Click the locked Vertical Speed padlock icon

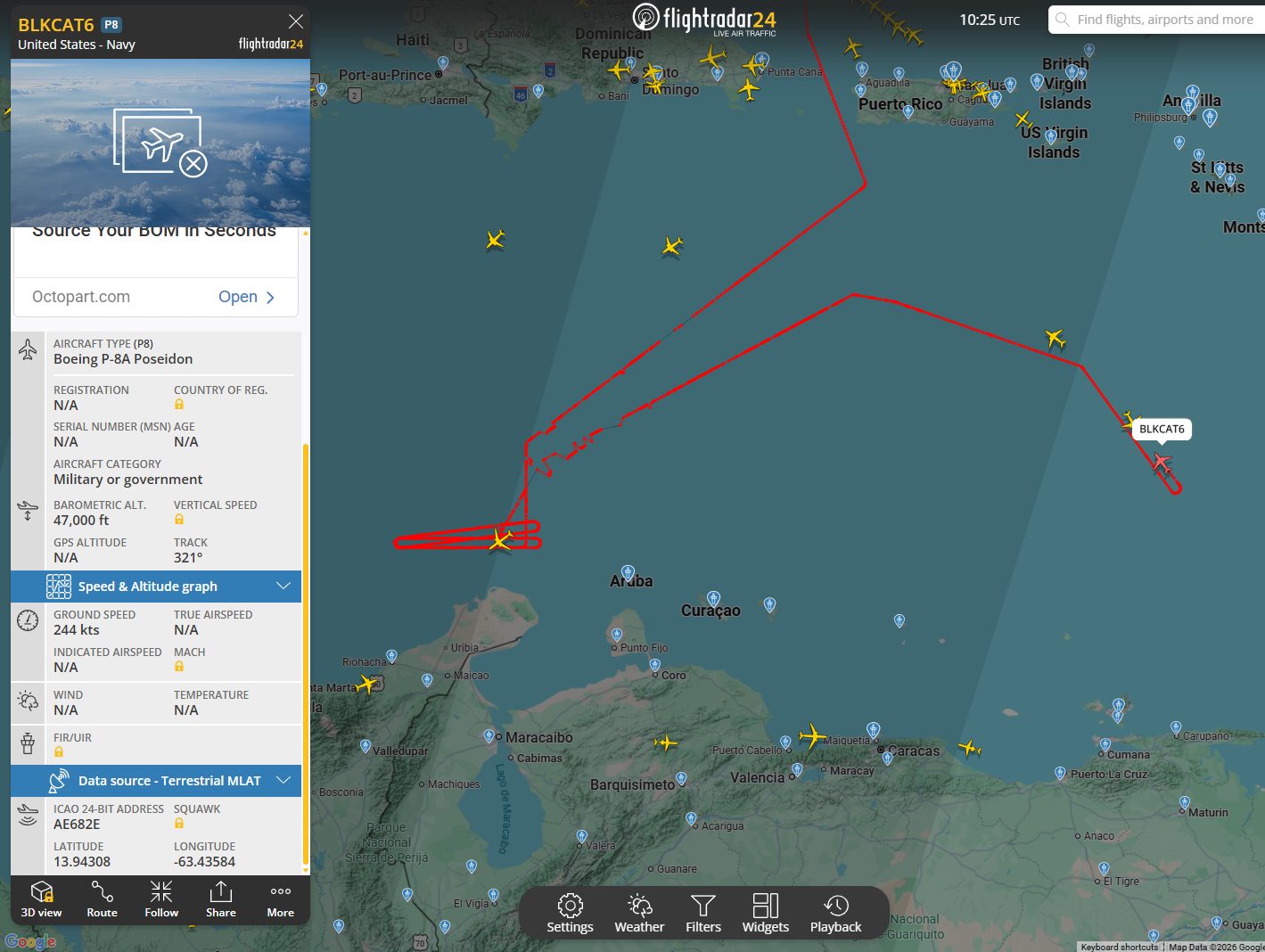point(179,520)
